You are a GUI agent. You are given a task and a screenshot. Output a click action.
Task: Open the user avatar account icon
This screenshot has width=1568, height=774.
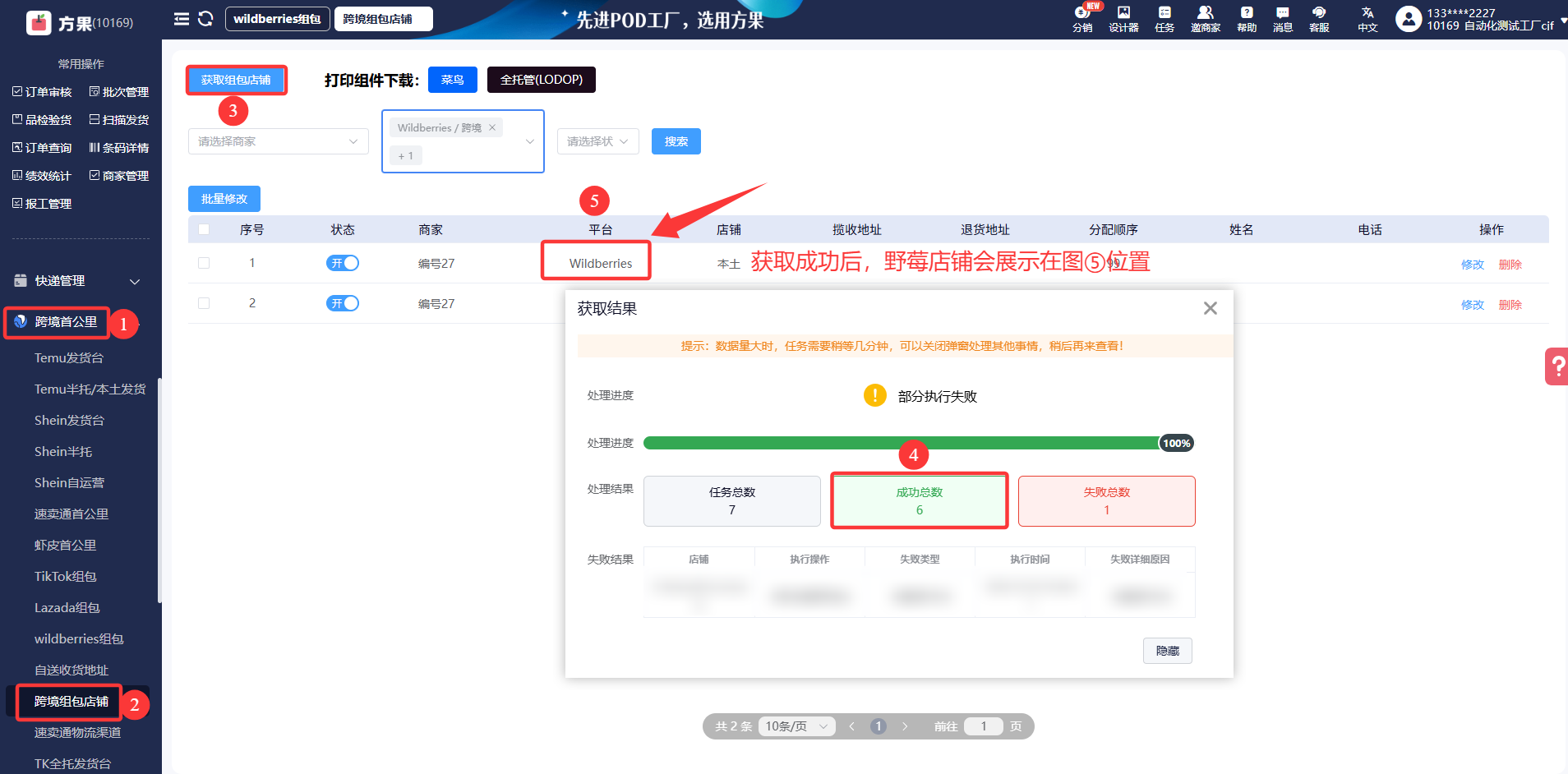(1409, 18)
